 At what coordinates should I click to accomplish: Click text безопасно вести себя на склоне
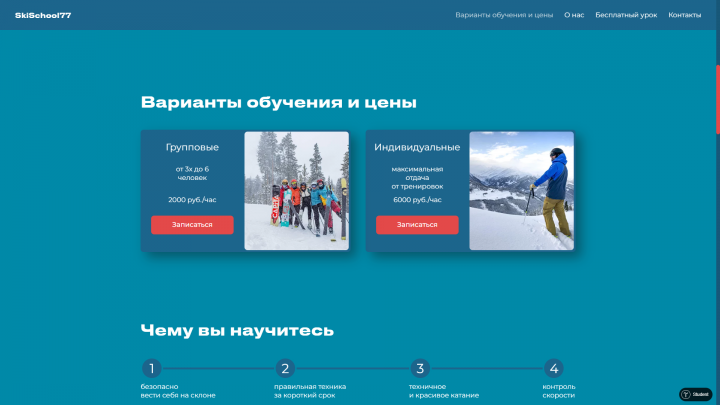pyautogui.click(x=178, y=391)
